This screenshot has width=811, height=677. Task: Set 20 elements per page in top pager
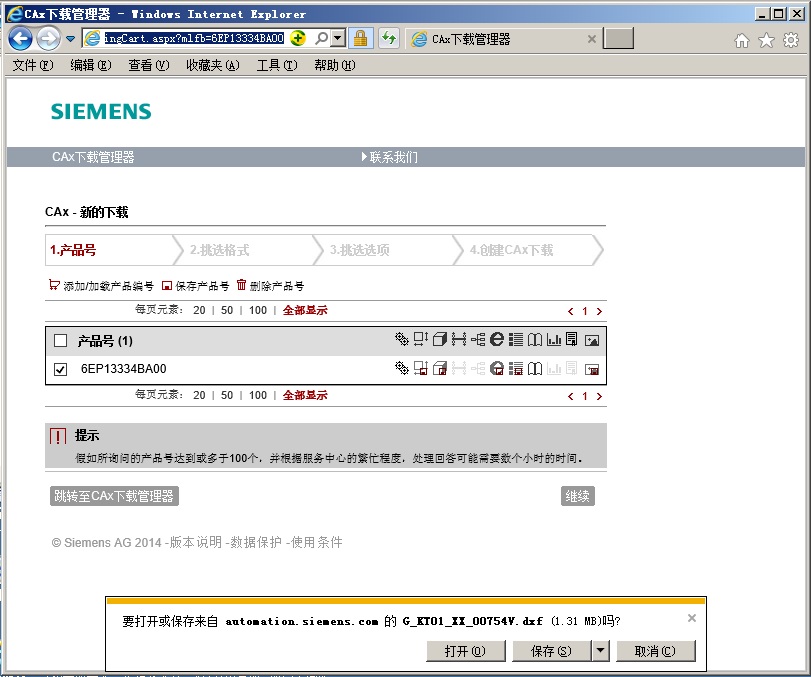[x=199, y=310]
